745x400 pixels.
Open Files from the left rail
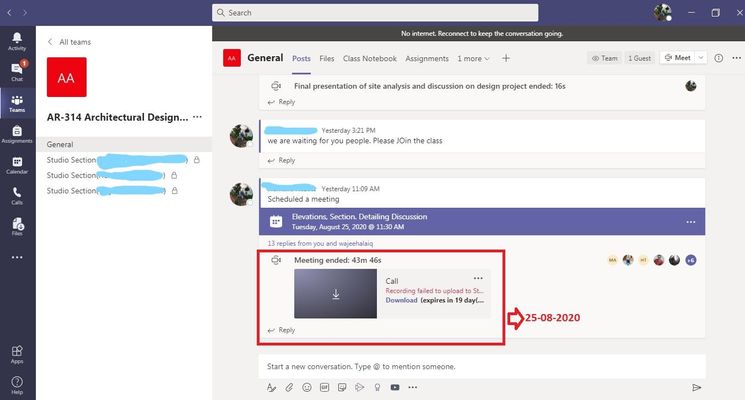pos(17,226)
